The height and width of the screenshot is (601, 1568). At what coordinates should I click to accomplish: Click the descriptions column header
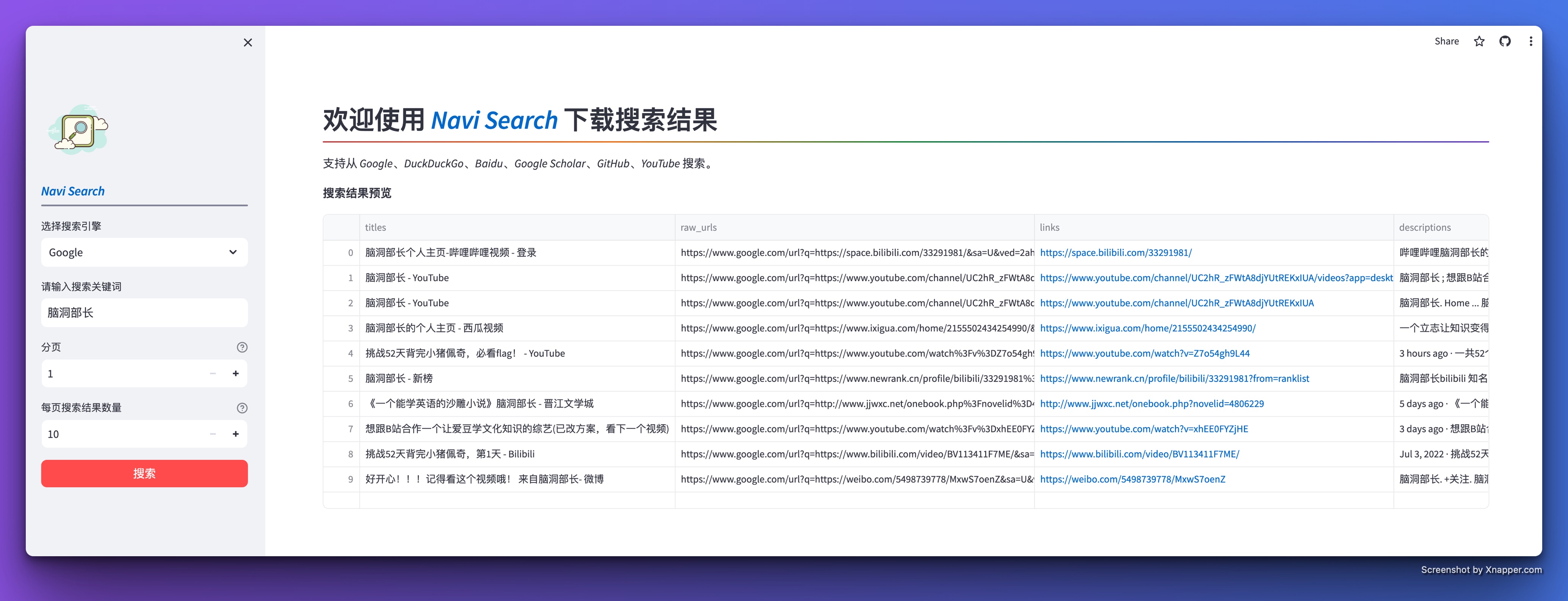pos(1424,228)
